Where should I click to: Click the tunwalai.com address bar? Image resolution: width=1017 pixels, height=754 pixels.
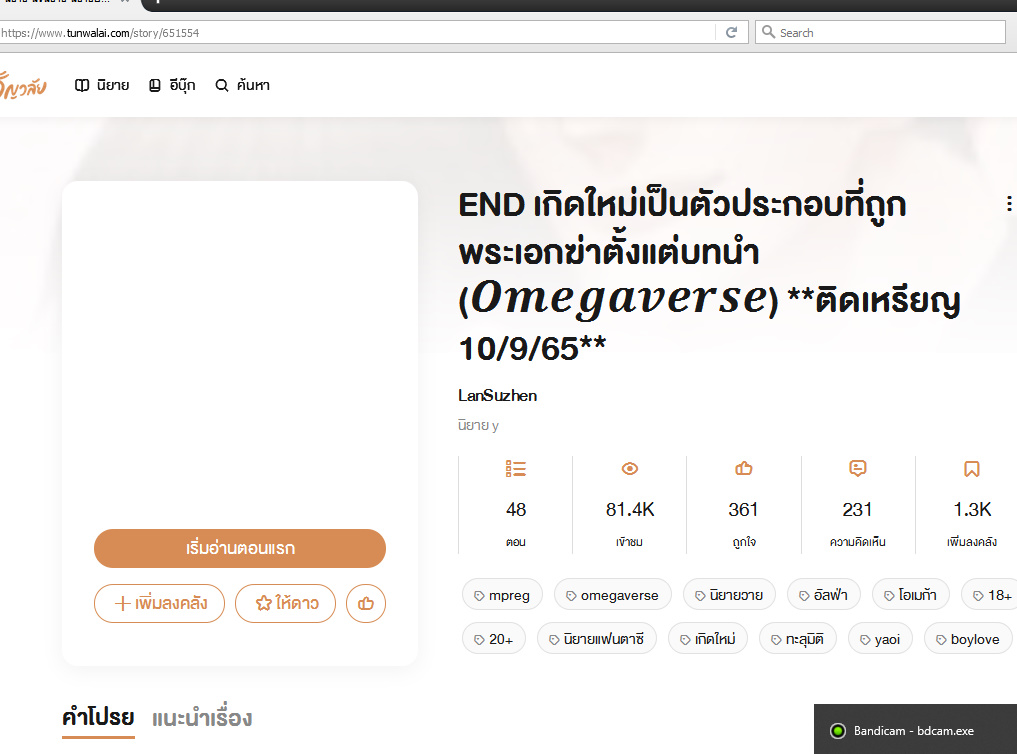click(357, 32)
